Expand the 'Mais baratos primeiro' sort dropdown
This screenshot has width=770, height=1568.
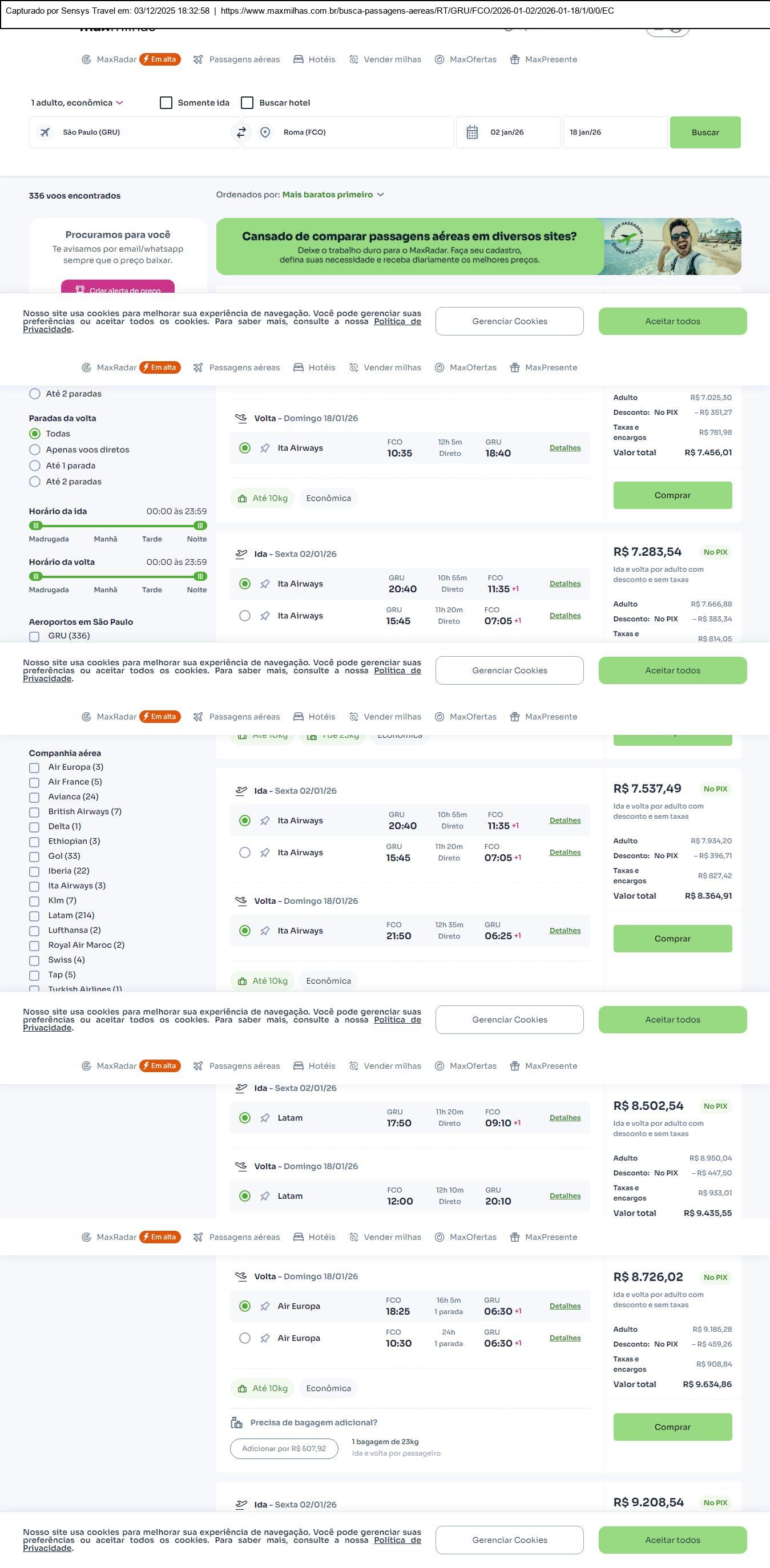pyautogui.click(x=333, y=195)
